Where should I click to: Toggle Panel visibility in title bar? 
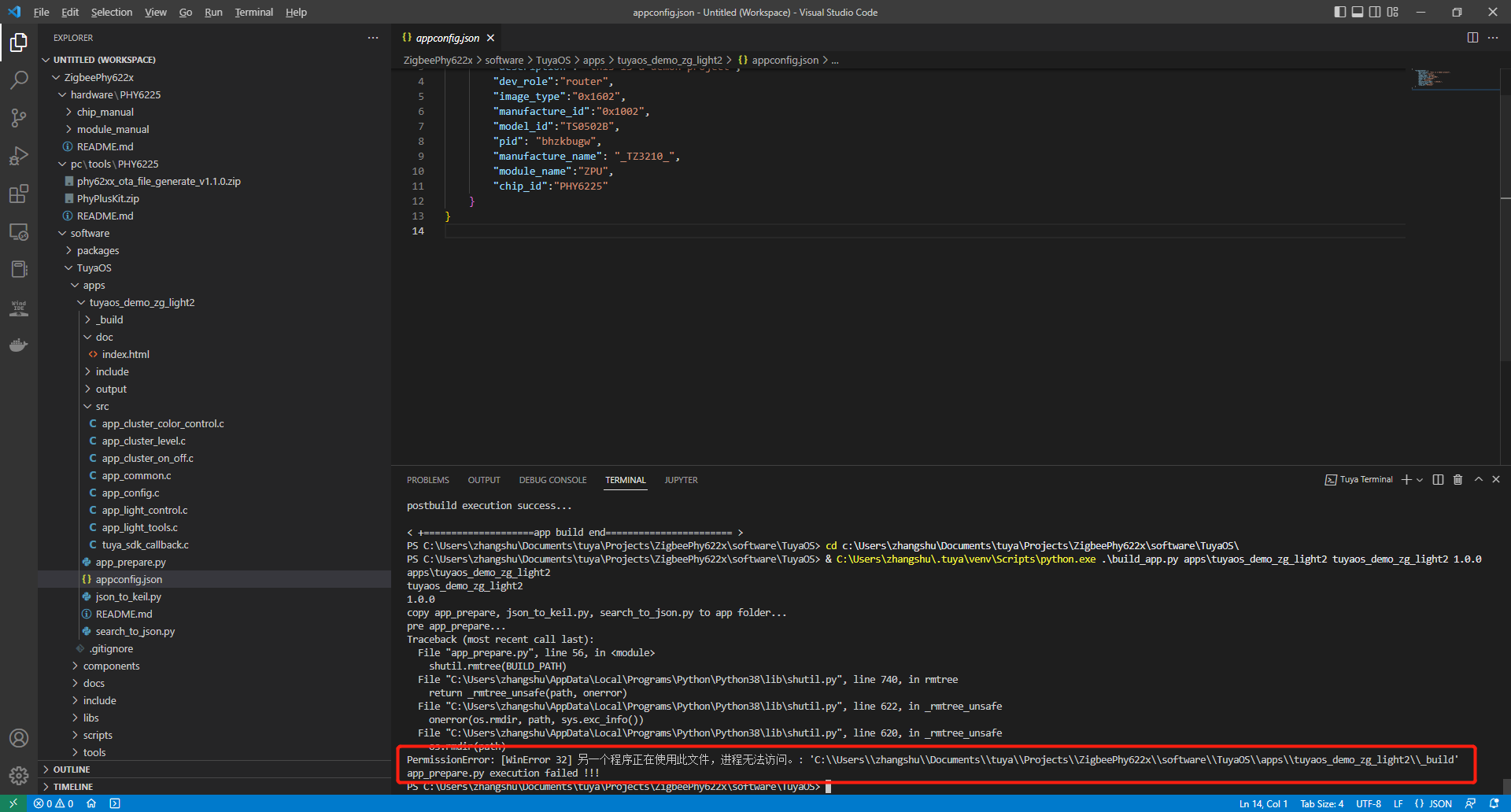pyautogui.click(x=1358, y=12)
